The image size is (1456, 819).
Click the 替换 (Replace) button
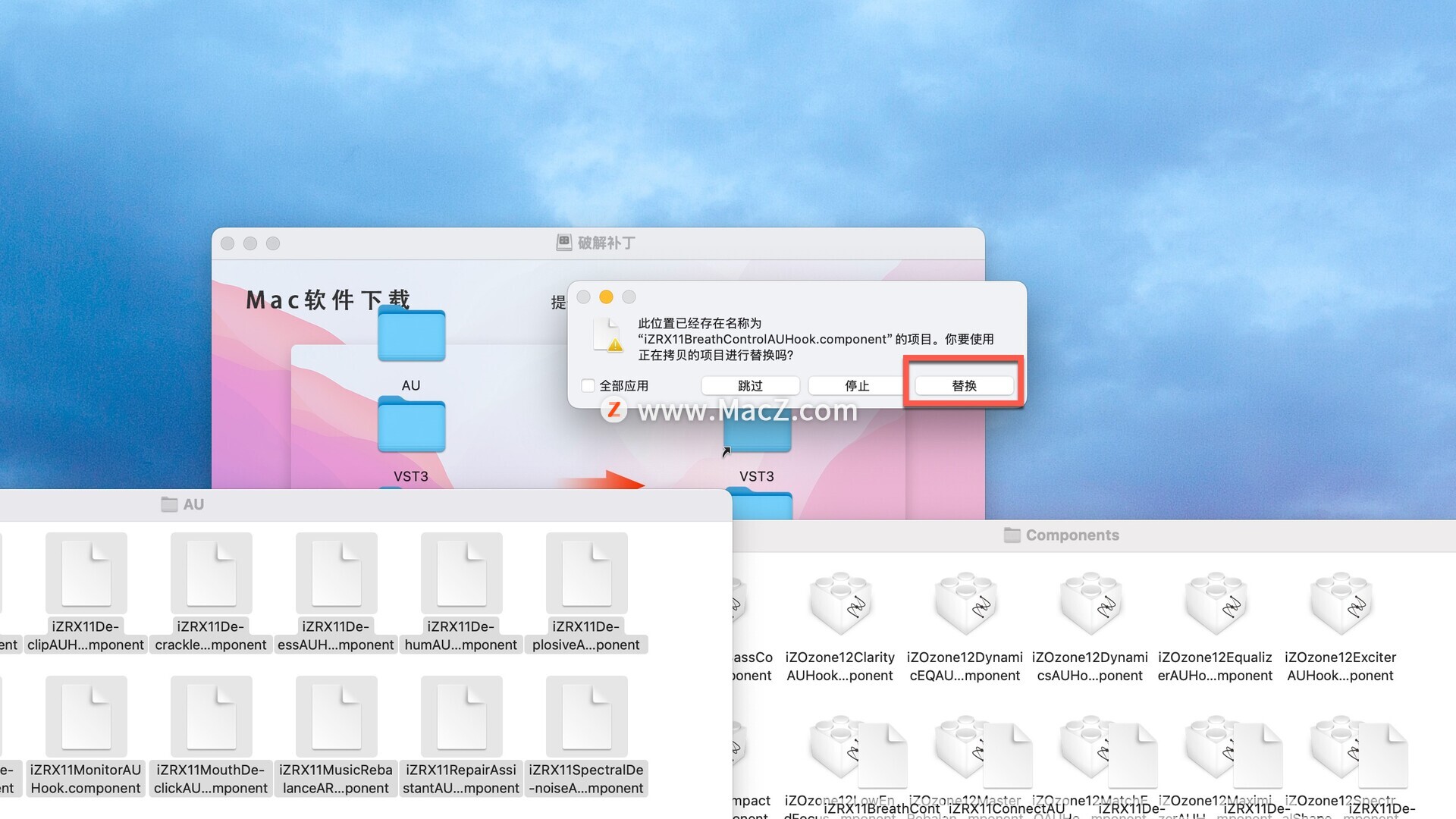(964, 385)
